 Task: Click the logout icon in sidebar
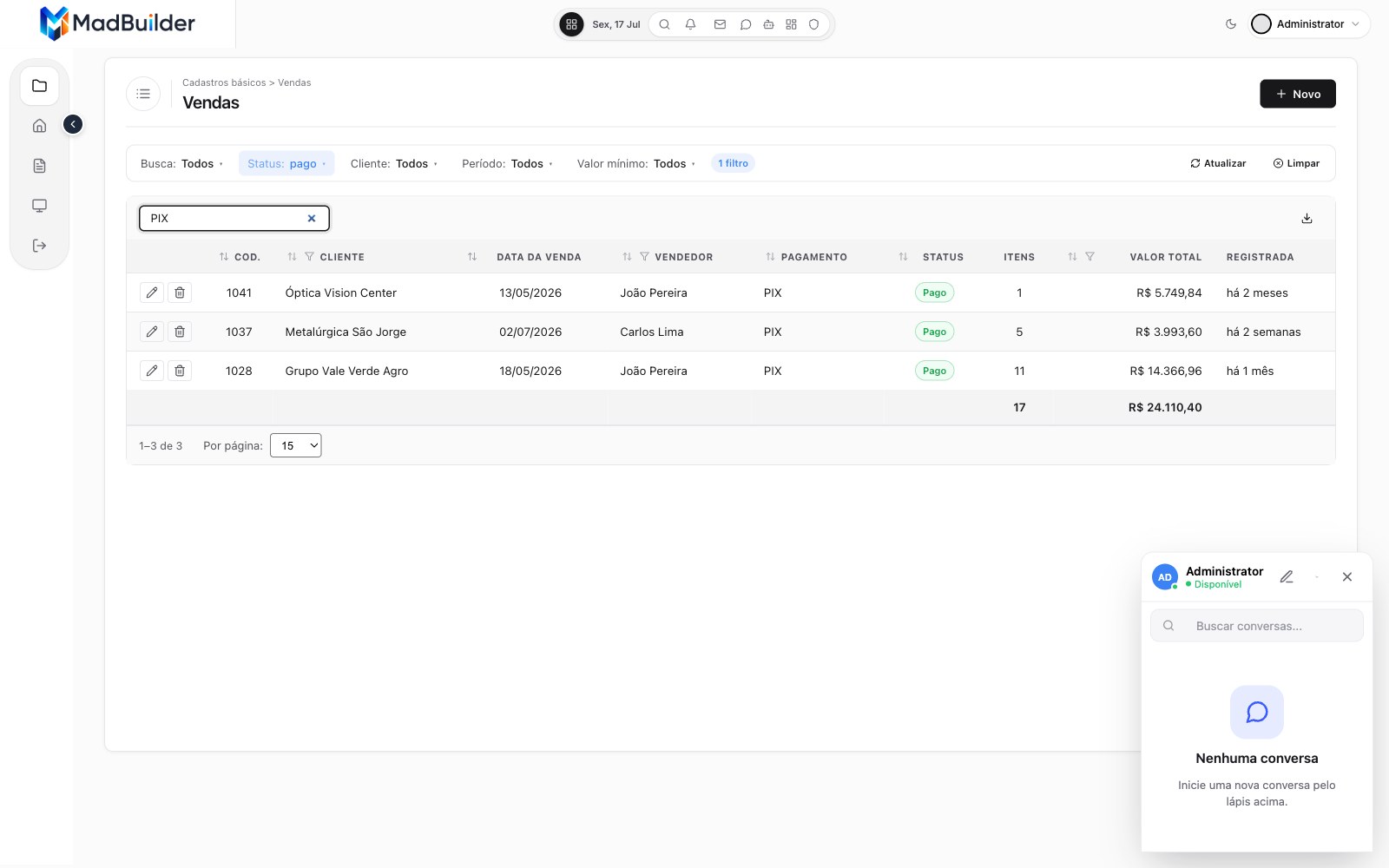point(39,246)
